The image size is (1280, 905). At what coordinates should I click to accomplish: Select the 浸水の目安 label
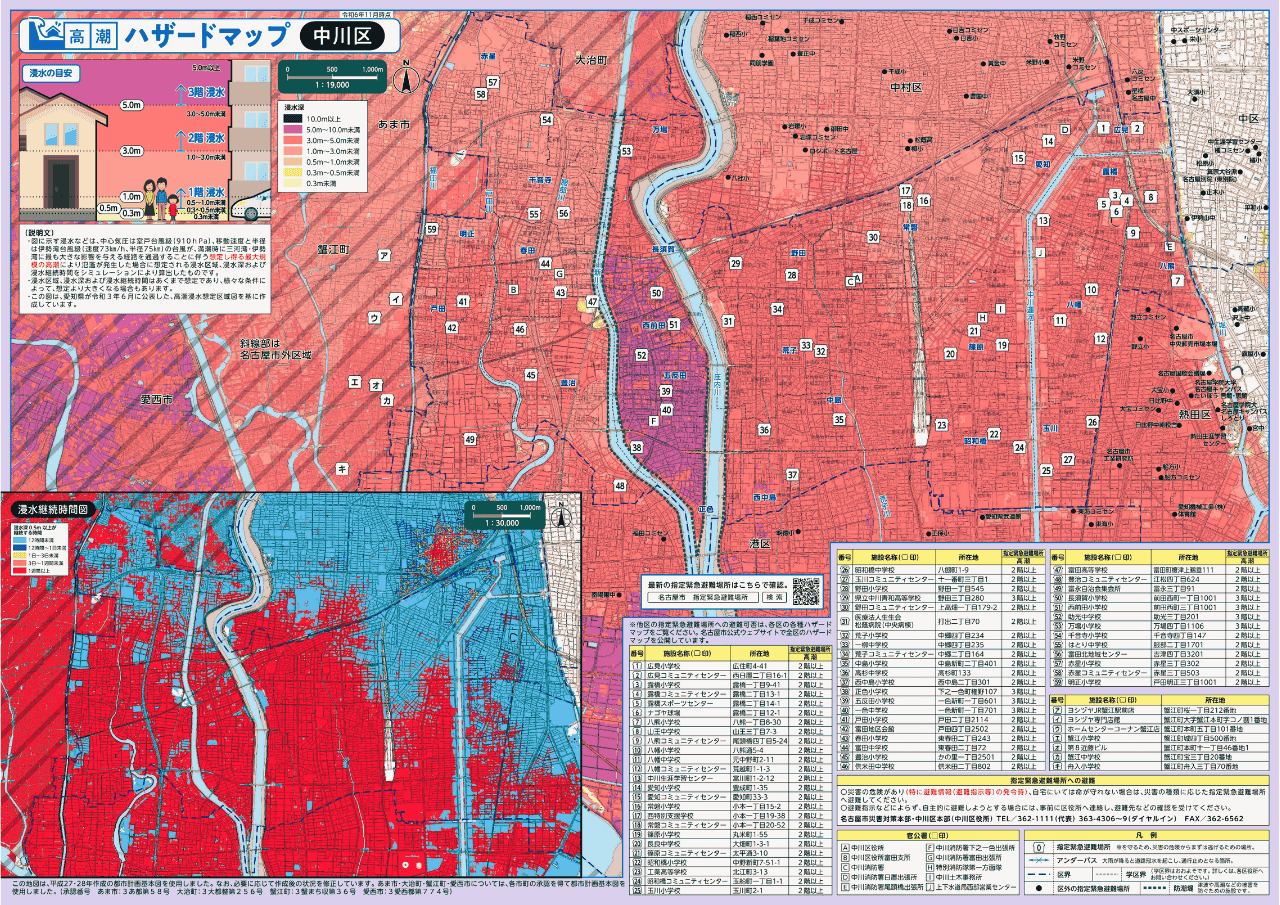coord(50,73)
